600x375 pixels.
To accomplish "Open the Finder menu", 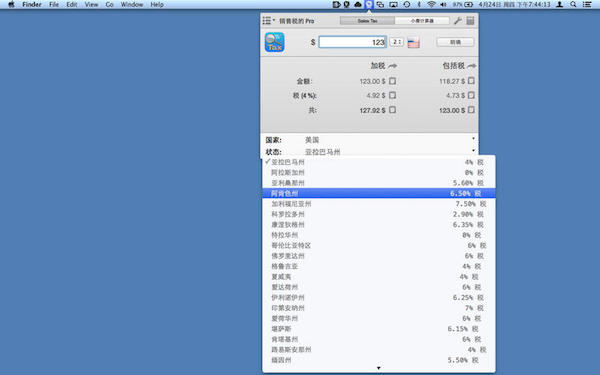I will (x=32, y=5).
